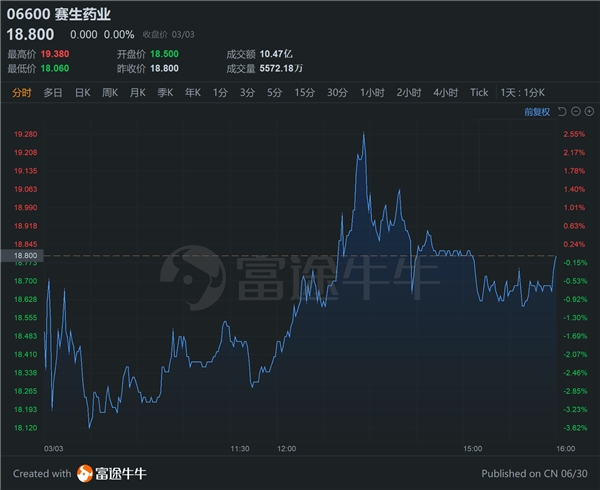Viewport: 600px width, 490px height.
Task: Click the 15:00 time axis label
Action: [x=473, y=449]
